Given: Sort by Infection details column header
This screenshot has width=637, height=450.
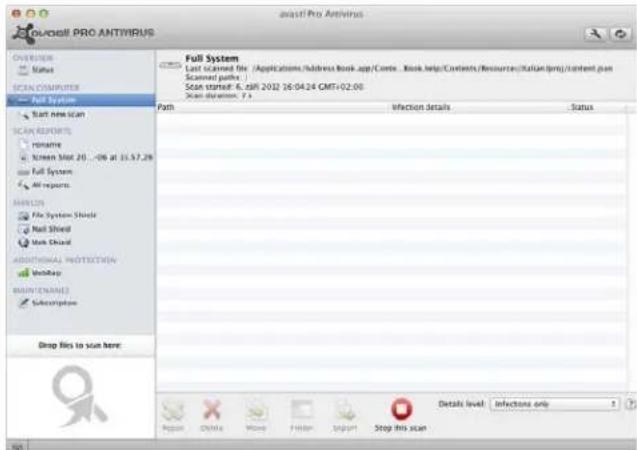Looking at the screenshot, I should (421, 107).
